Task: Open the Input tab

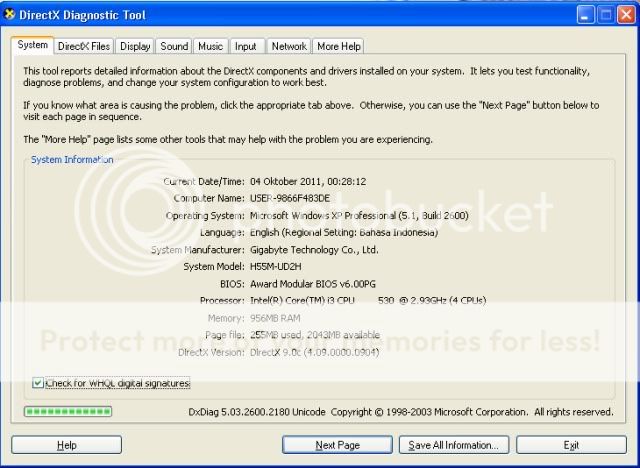Action: [246, 47]
